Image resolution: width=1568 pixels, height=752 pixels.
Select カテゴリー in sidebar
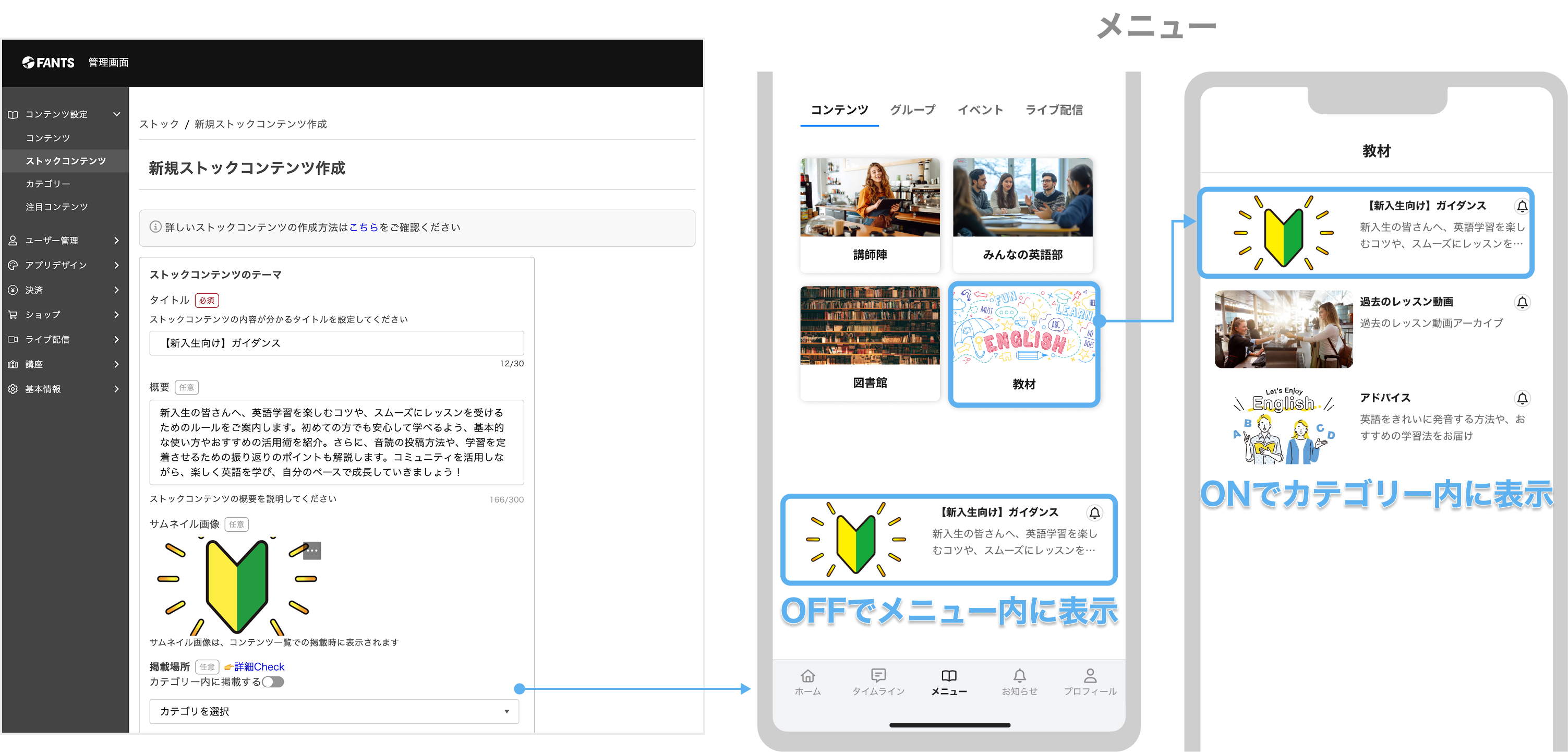tap(47, 184)
